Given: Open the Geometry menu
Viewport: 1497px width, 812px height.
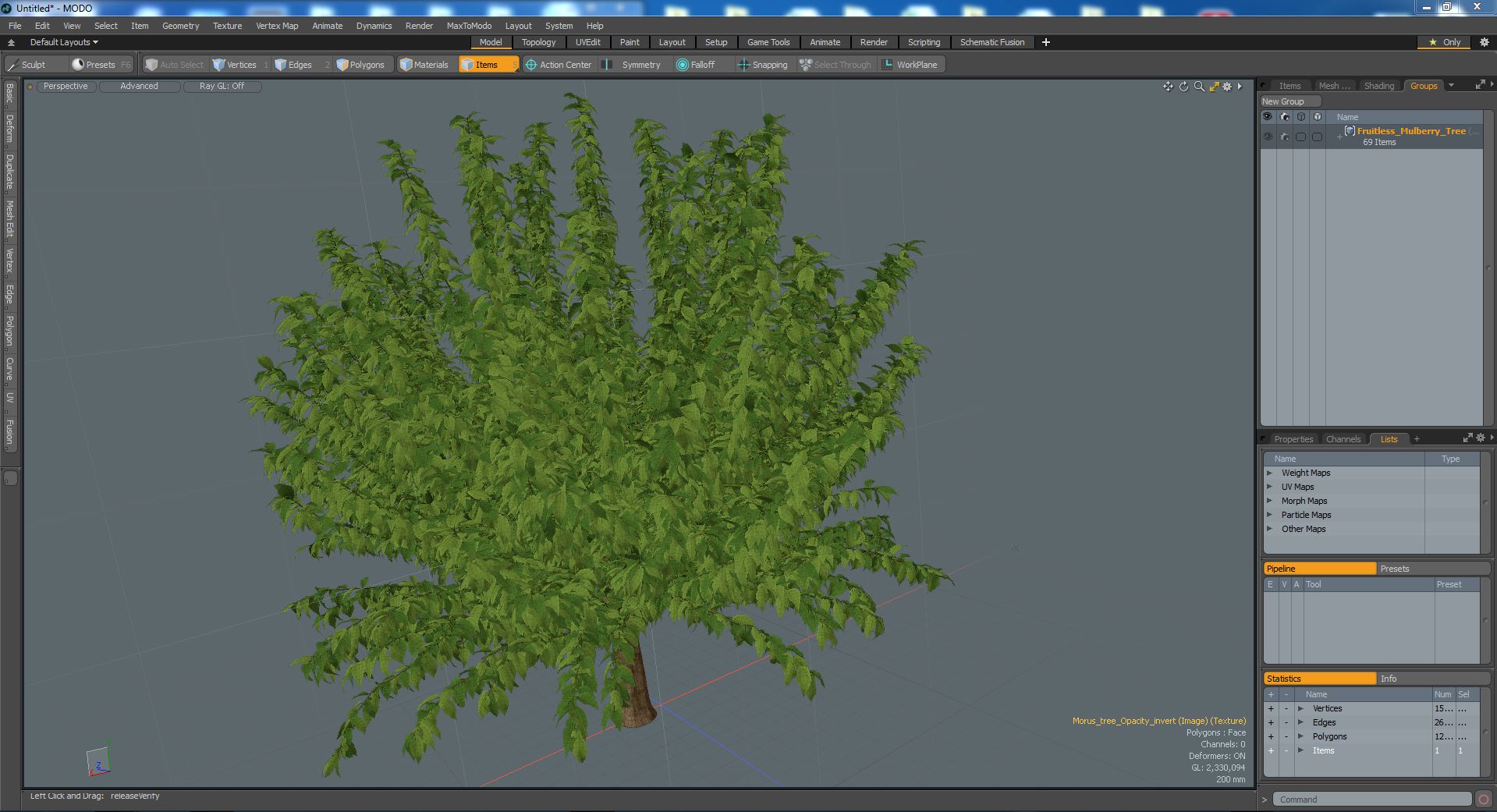Looking at the screenshot, I should pos(180,26).
